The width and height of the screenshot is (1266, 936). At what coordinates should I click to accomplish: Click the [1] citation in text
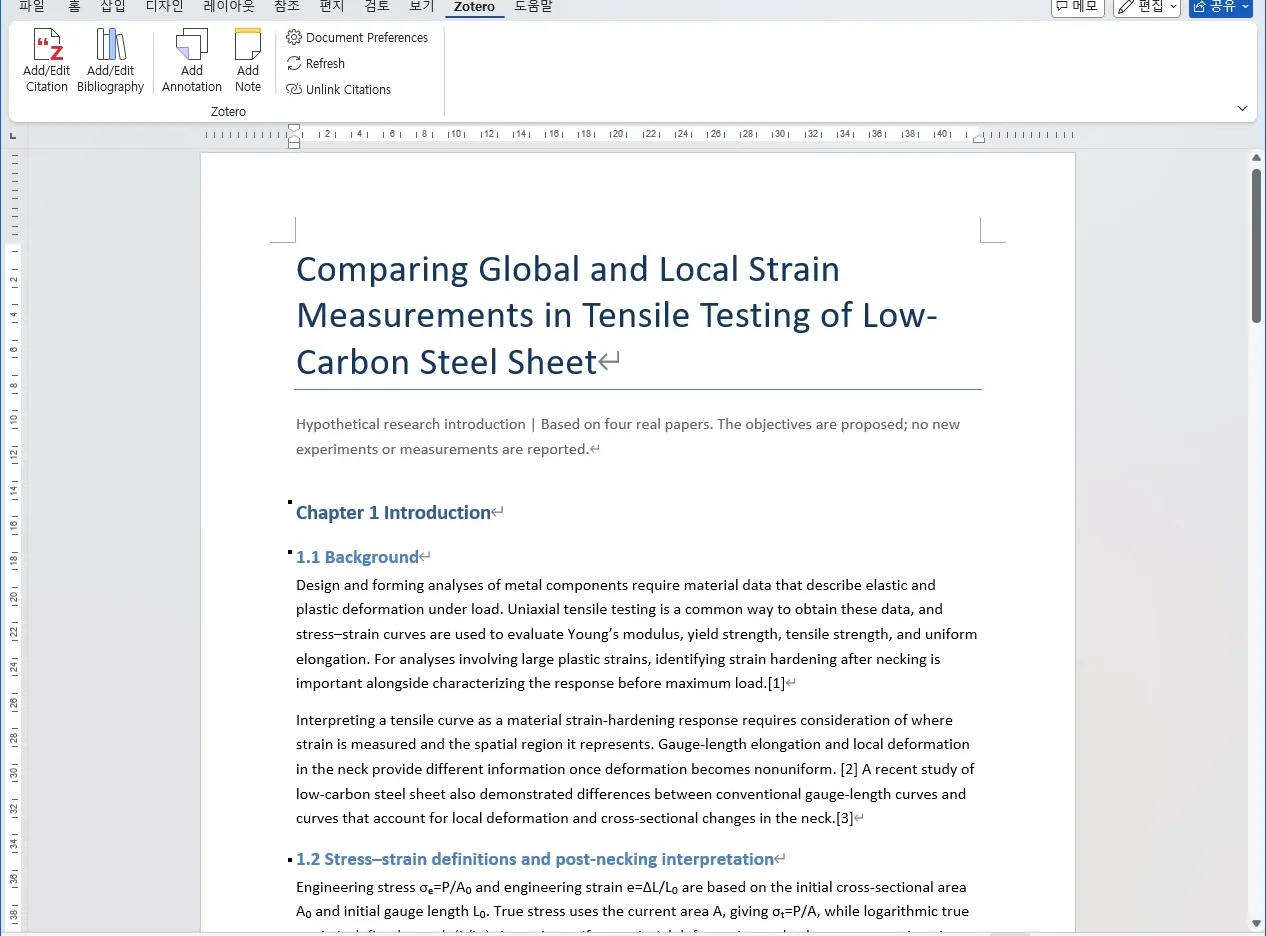[x=776, y=684]
